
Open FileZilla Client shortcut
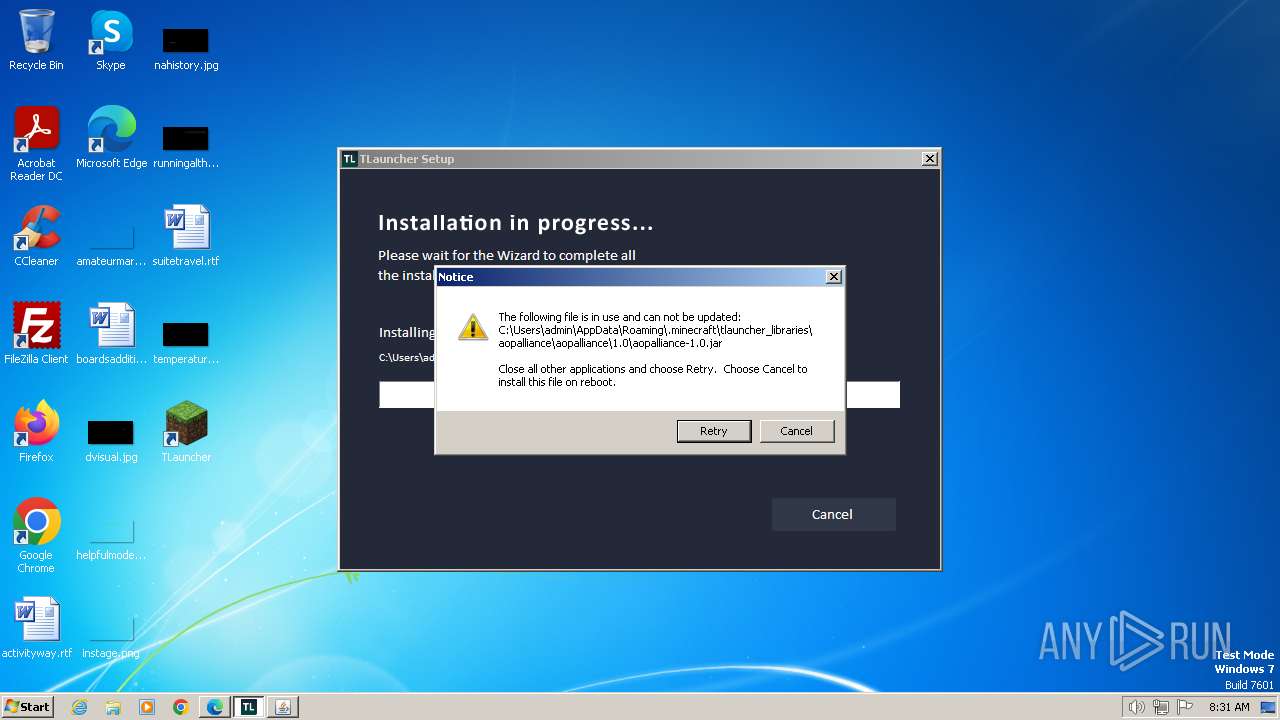[x=36, y=334]
